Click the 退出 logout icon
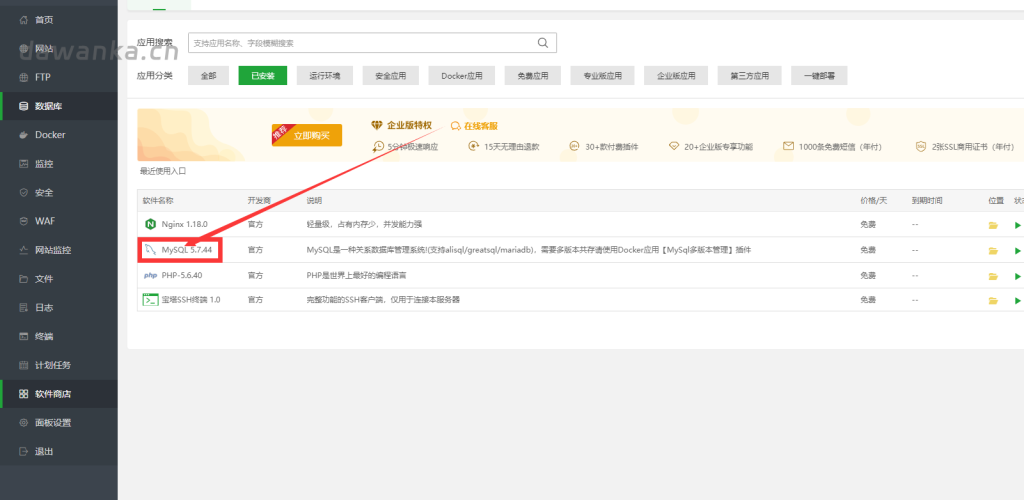 point(24,451)
